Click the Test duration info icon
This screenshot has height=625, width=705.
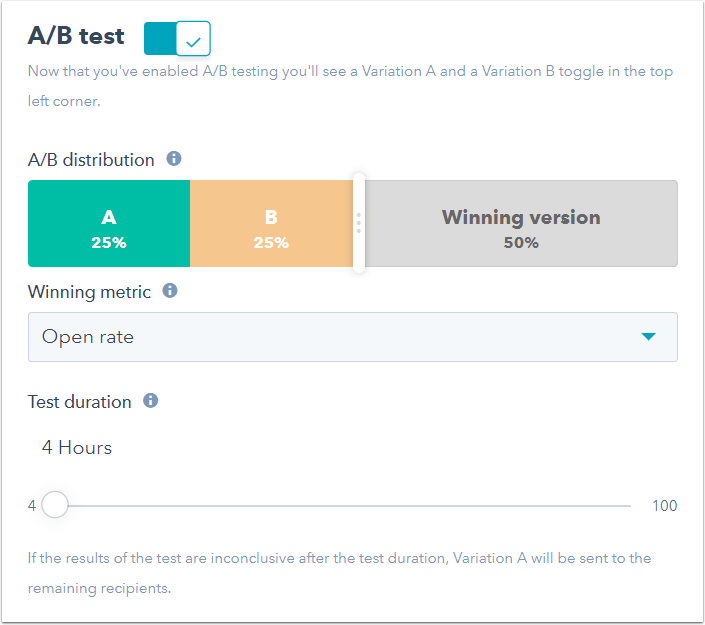pos(151,401)
